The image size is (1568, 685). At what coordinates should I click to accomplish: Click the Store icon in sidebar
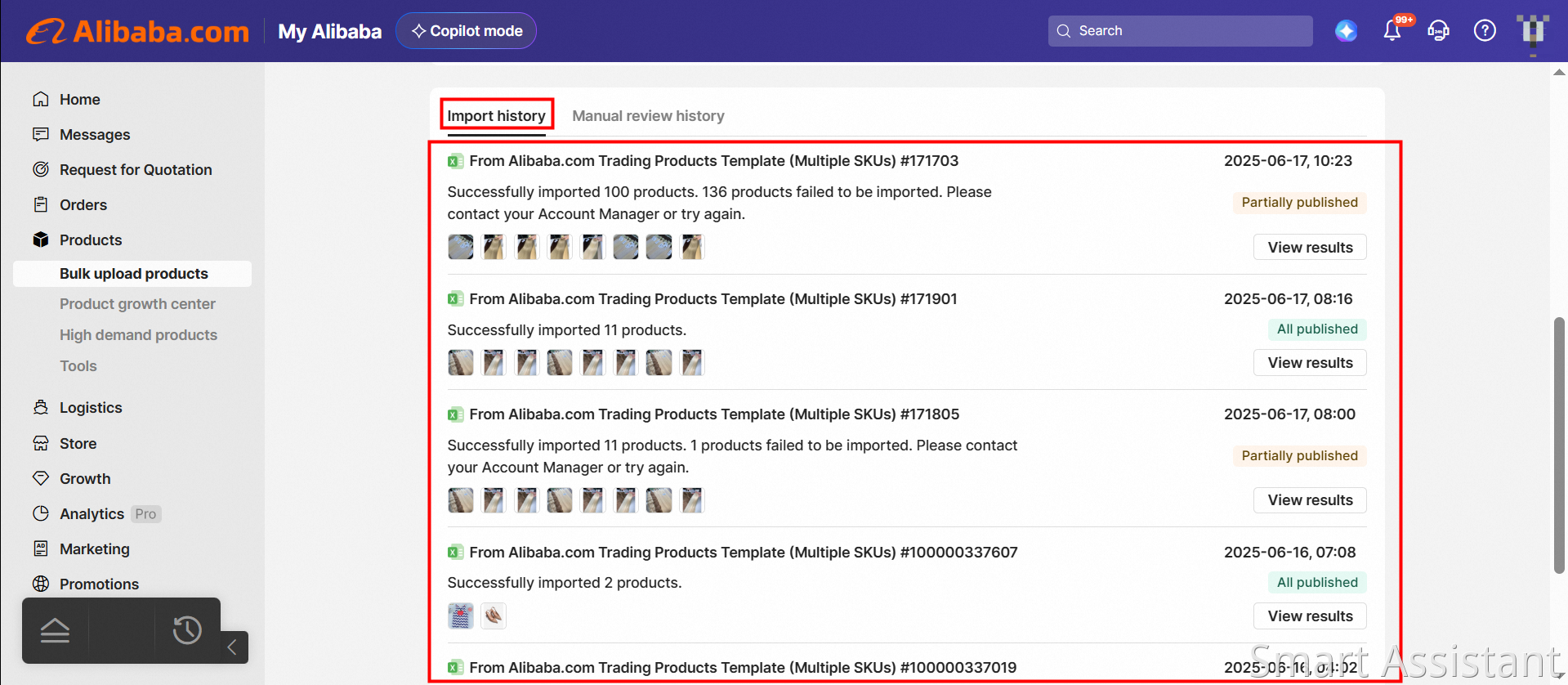(41, 443)
